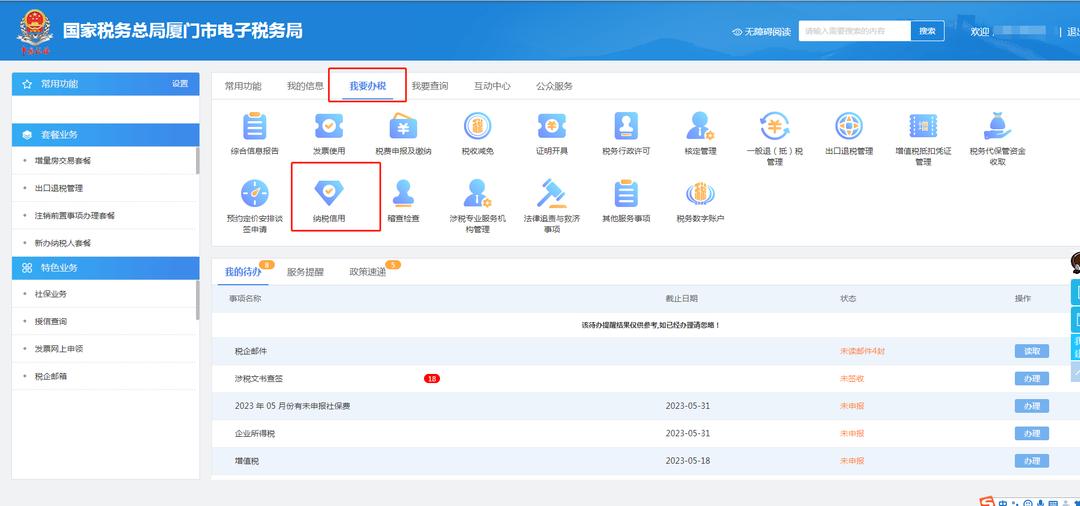Click the red 18 badge on 涉税文书查签
This screenshot has width=1080, height=506.
coord(432,379)
